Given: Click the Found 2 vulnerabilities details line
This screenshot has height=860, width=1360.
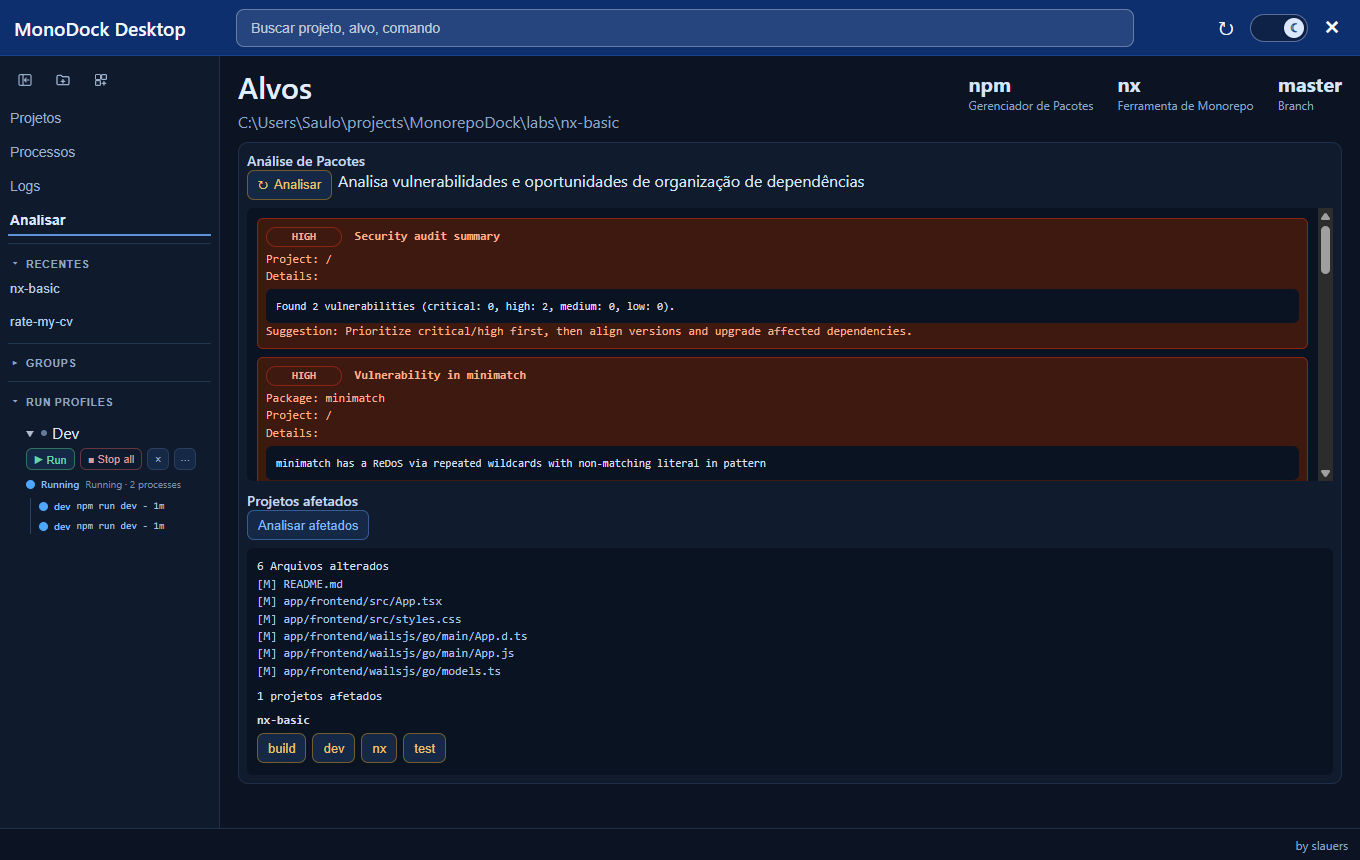Looking at the screenshot, I should [x=475, y=306].
